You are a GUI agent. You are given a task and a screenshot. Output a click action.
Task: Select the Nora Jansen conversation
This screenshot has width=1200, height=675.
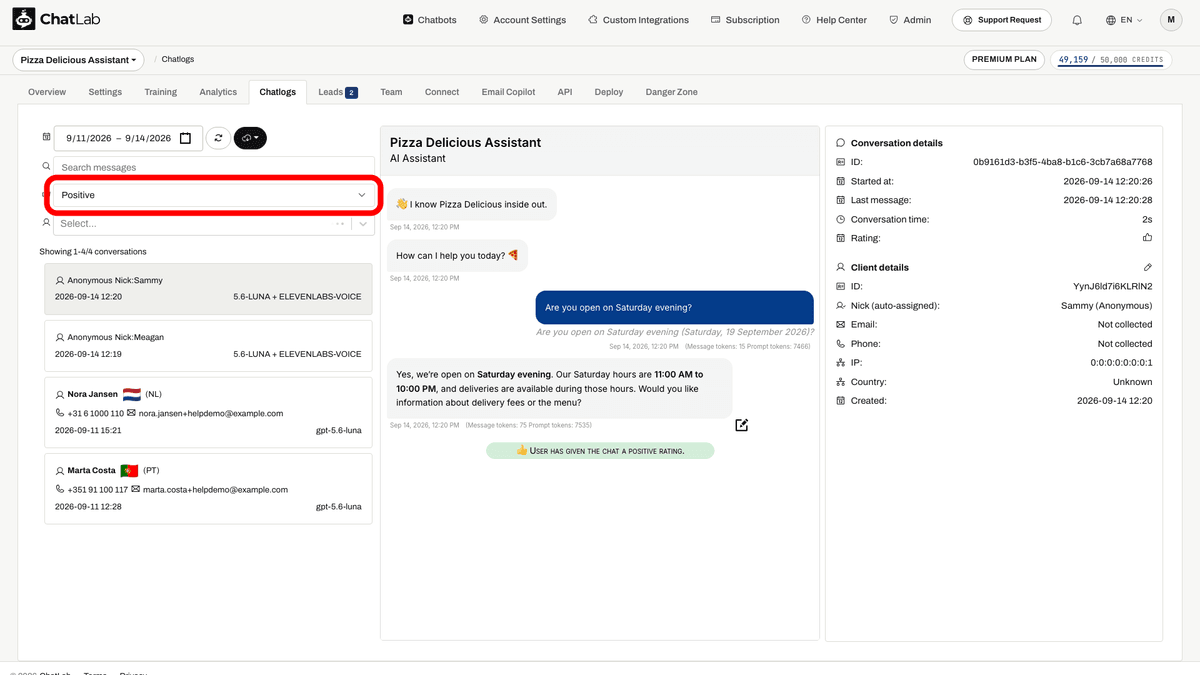click(x=208, y=412)
